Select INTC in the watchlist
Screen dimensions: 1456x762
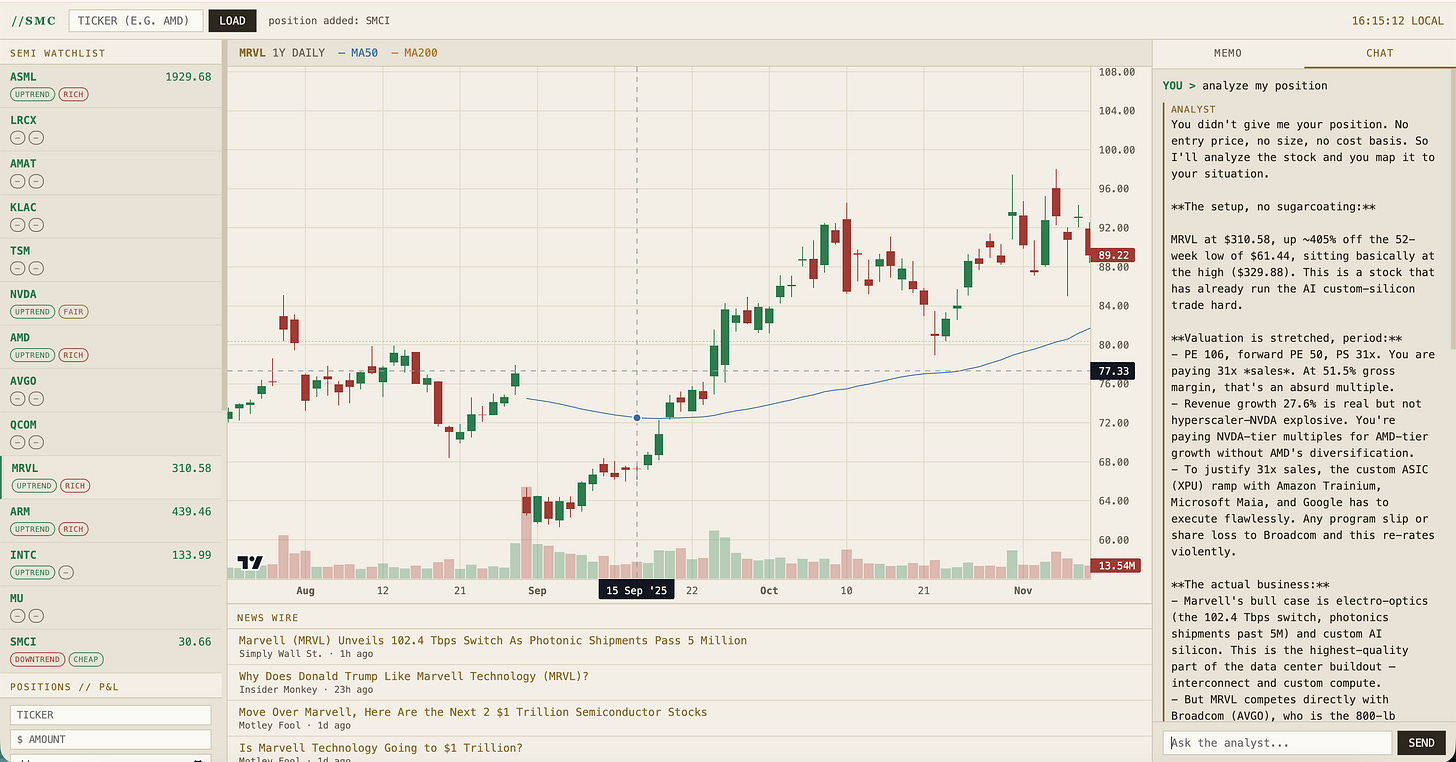pyautogui.click(x=110, y=564)
